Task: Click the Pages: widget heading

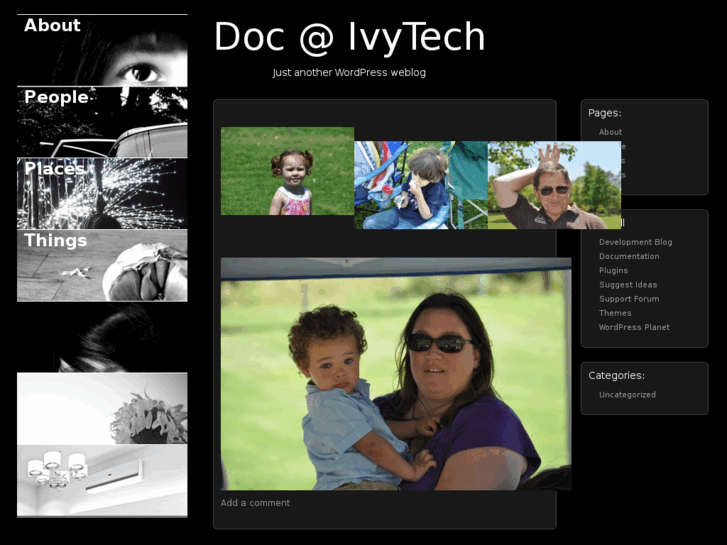Action: click(605, 113)
